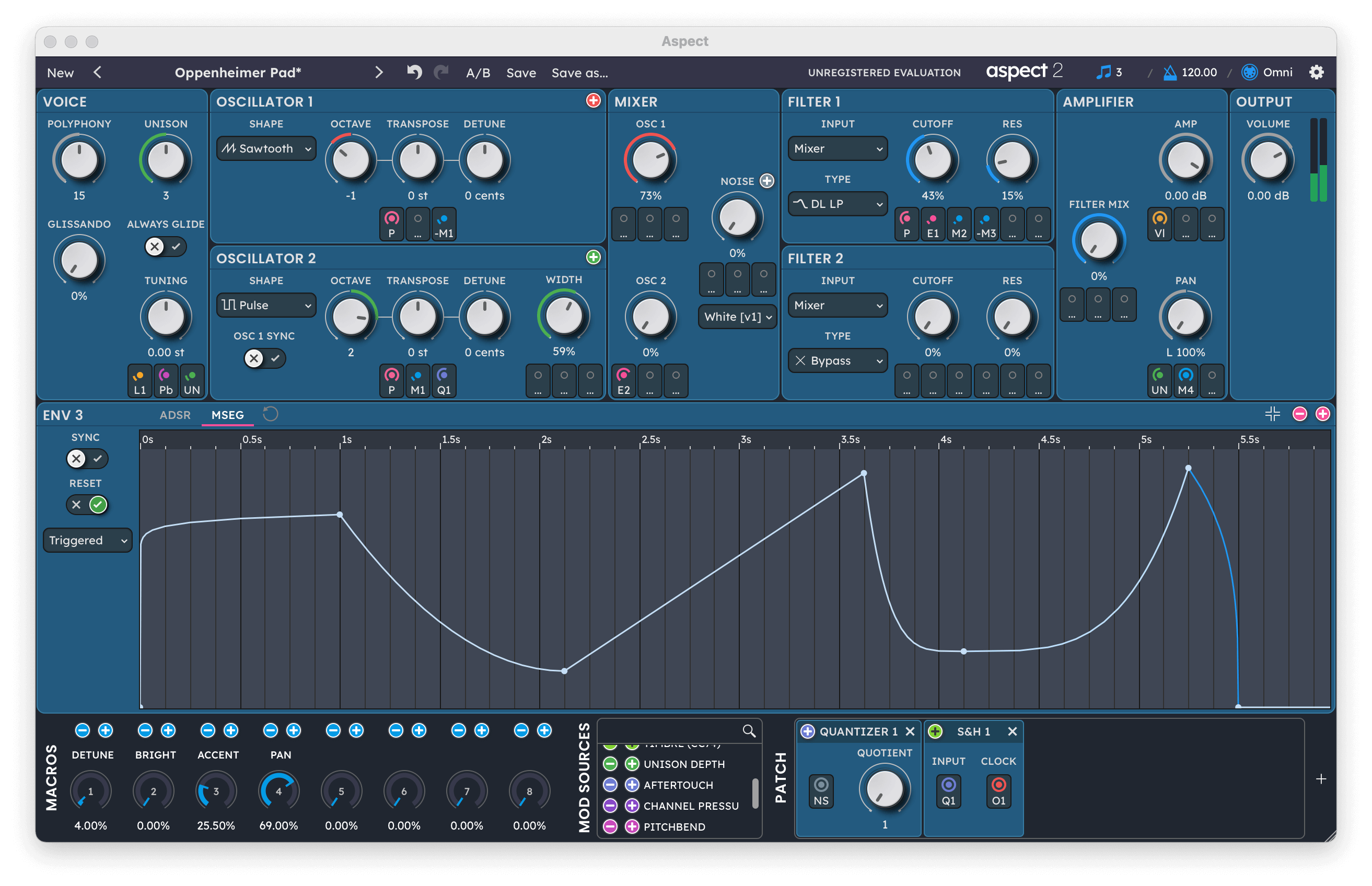Click the minus stepper above Bright macro
The width and height of the screenshot is (1372, 886).
click(x=145, y=730)
